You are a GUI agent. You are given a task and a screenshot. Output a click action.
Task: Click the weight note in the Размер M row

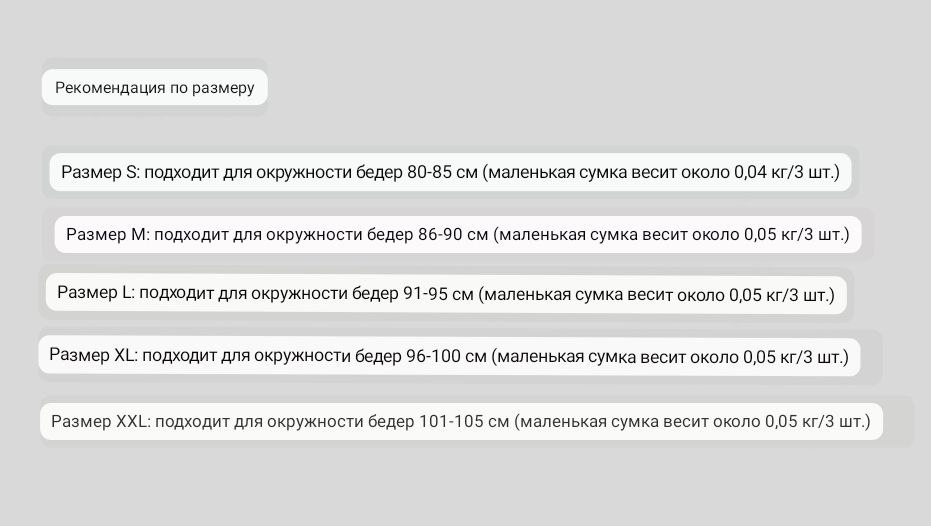671,235
